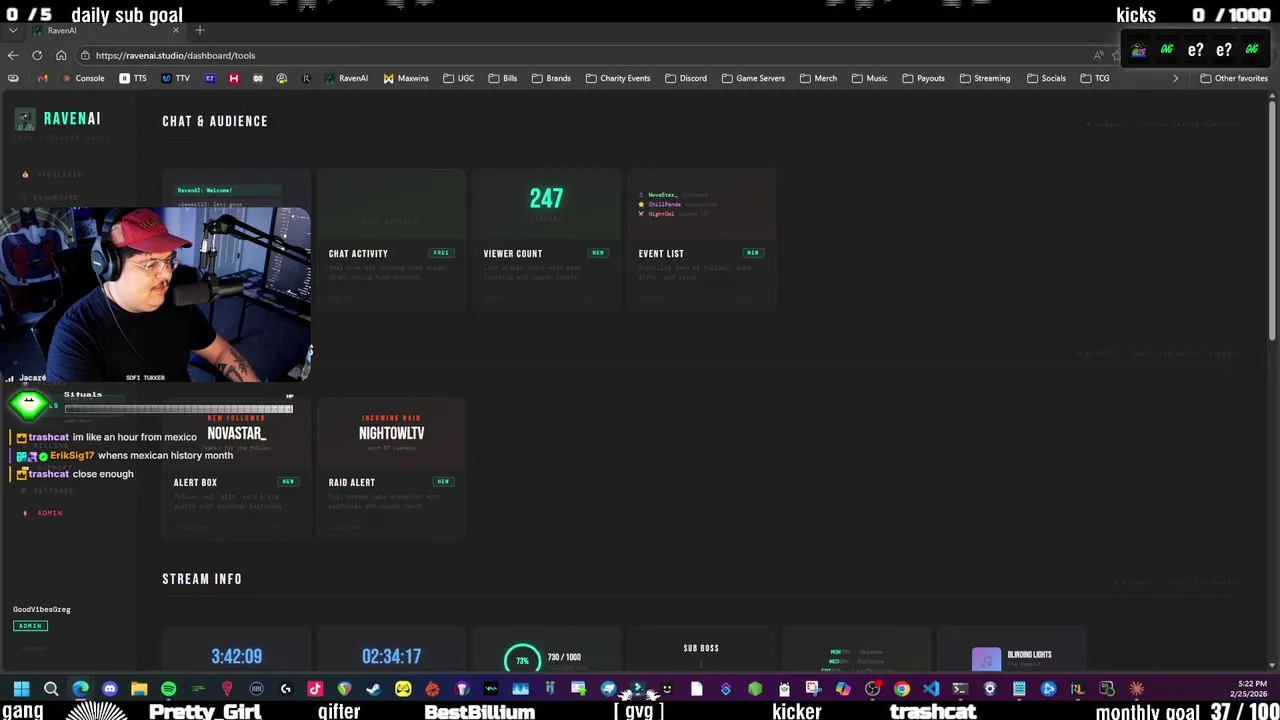
Task: Open Steam from the taskbar
Action: tap(373, 688)
